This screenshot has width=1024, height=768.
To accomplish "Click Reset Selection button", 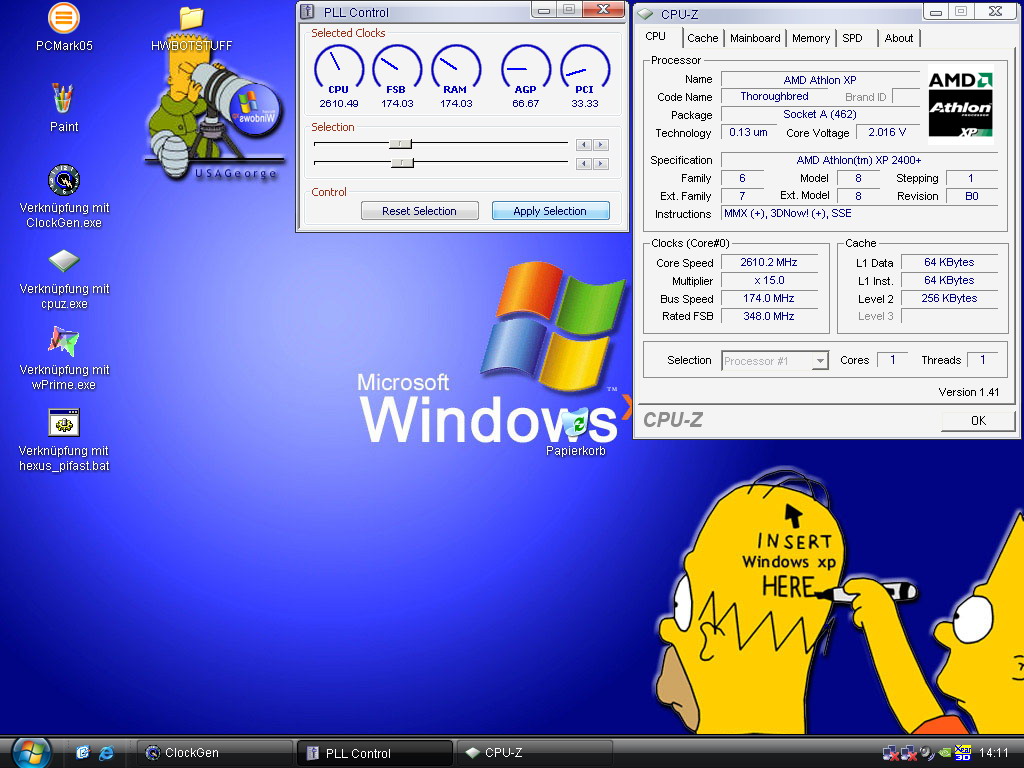I will pyautogui.click(x=419, y=211).
